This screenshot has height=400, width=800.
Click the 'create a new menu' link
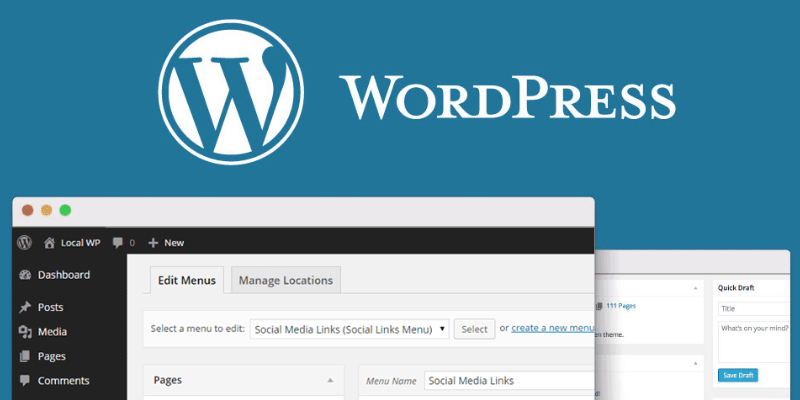(553, 328)
